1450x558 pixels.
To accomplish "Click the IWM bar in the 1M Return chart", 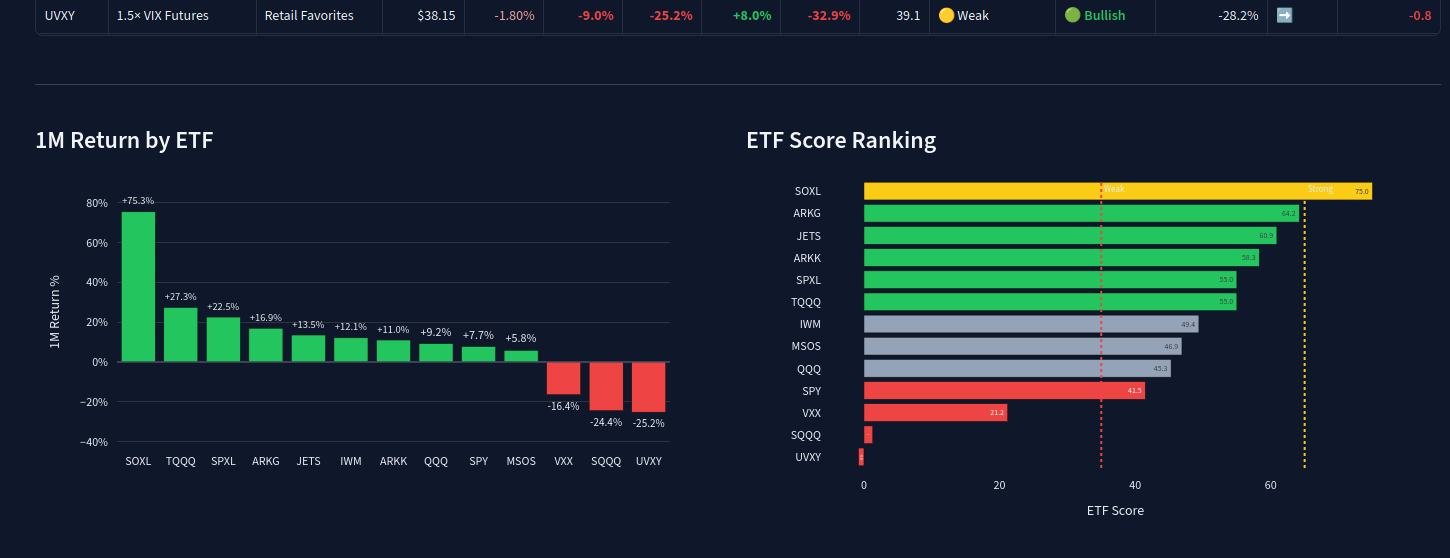I will tap(351, 349).
